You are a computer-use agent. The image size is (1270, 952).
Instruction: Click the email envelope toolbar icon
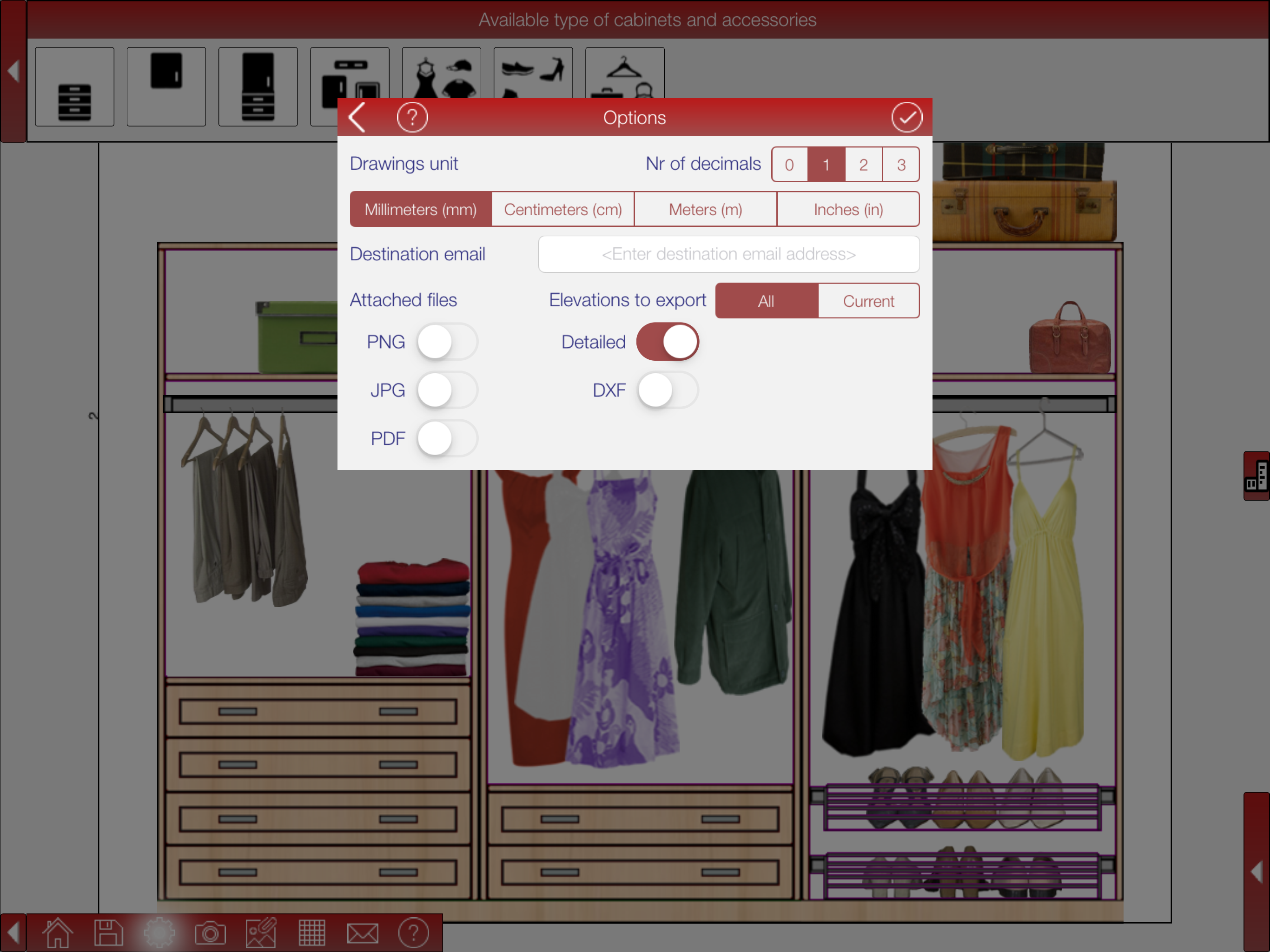363,932
